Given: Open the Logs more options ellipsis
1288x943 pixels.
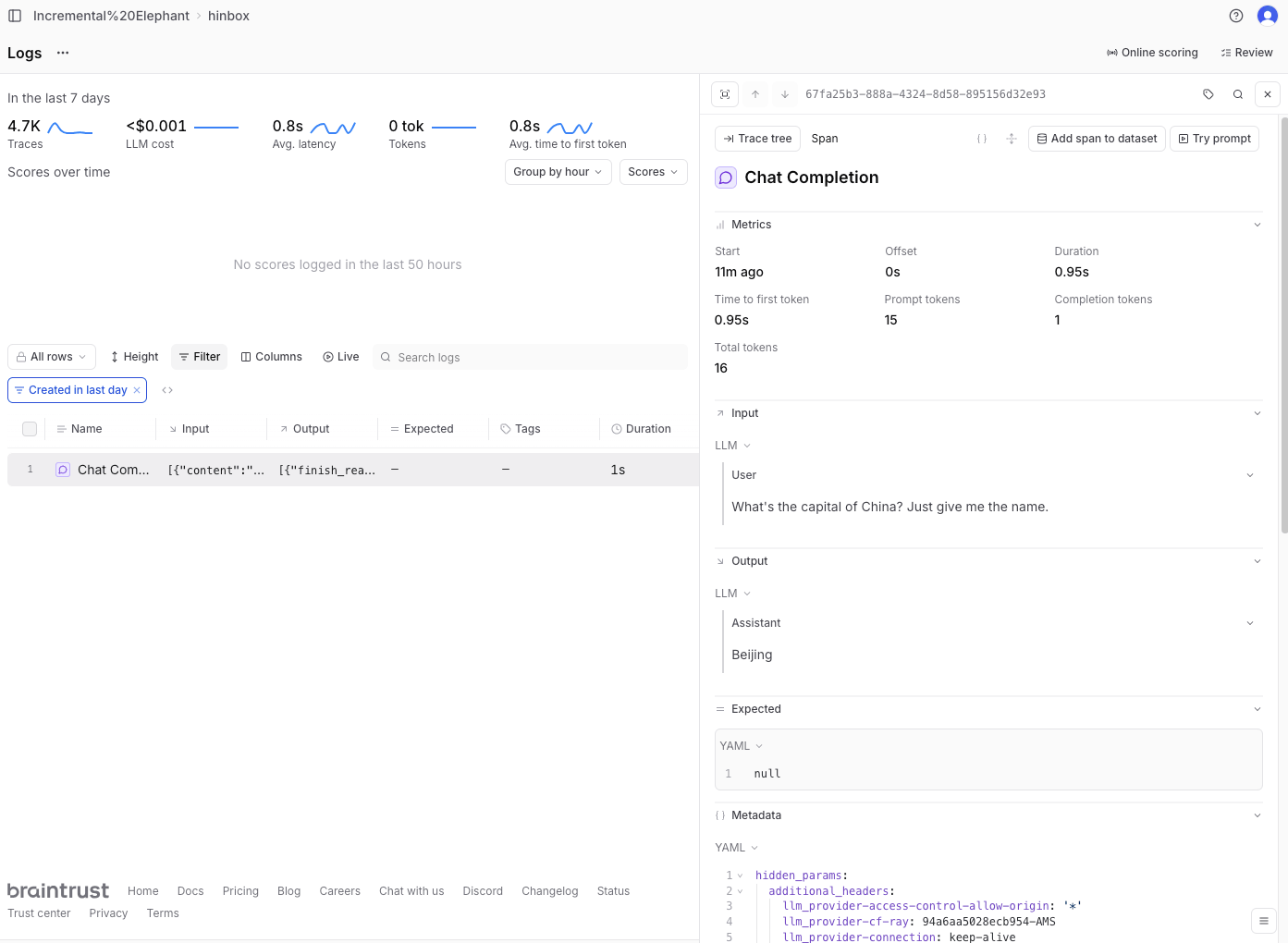Looking at the screenshot, I should click(63, 53).
